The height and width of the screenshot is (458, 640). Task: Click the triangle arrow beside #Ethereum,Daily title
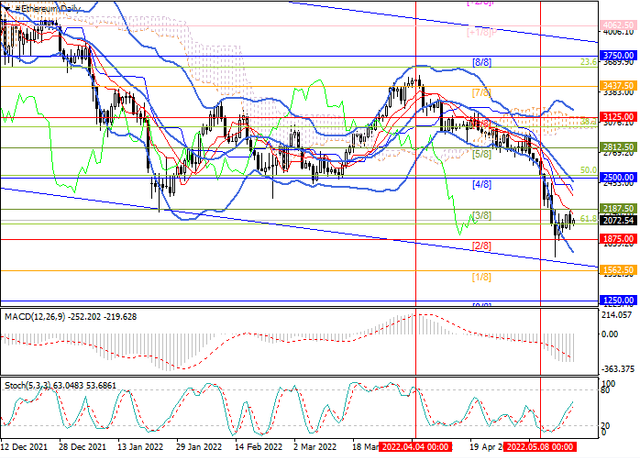coord(5,6)
